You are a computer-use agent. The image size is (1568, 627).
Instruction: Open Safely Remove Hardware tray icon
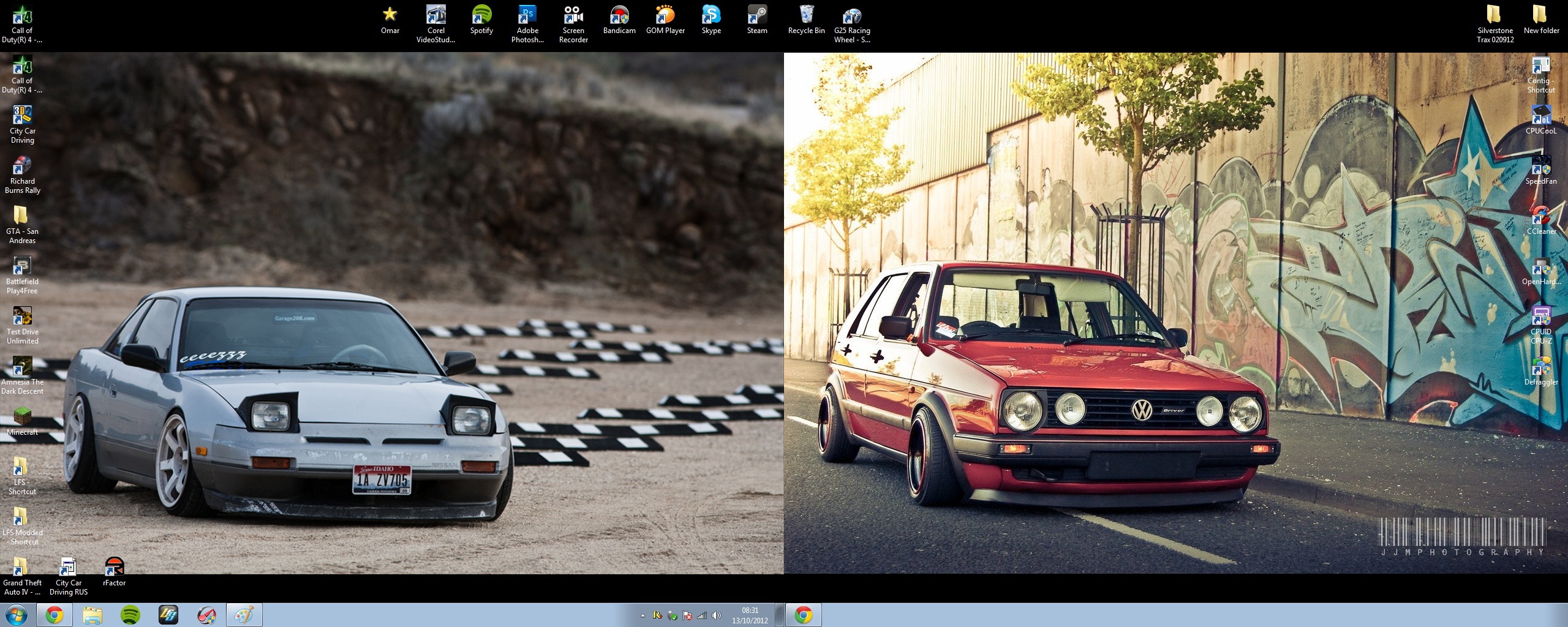click(673, 615)
